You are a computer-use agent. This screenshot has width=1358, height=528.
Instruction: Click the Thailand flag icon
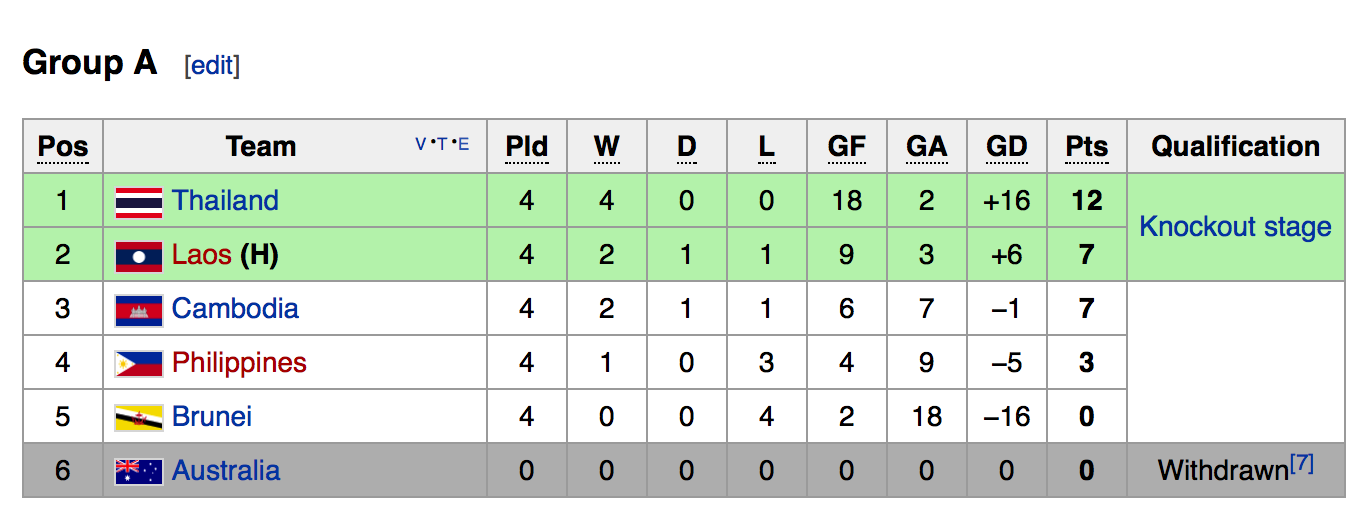pos(139,202)
